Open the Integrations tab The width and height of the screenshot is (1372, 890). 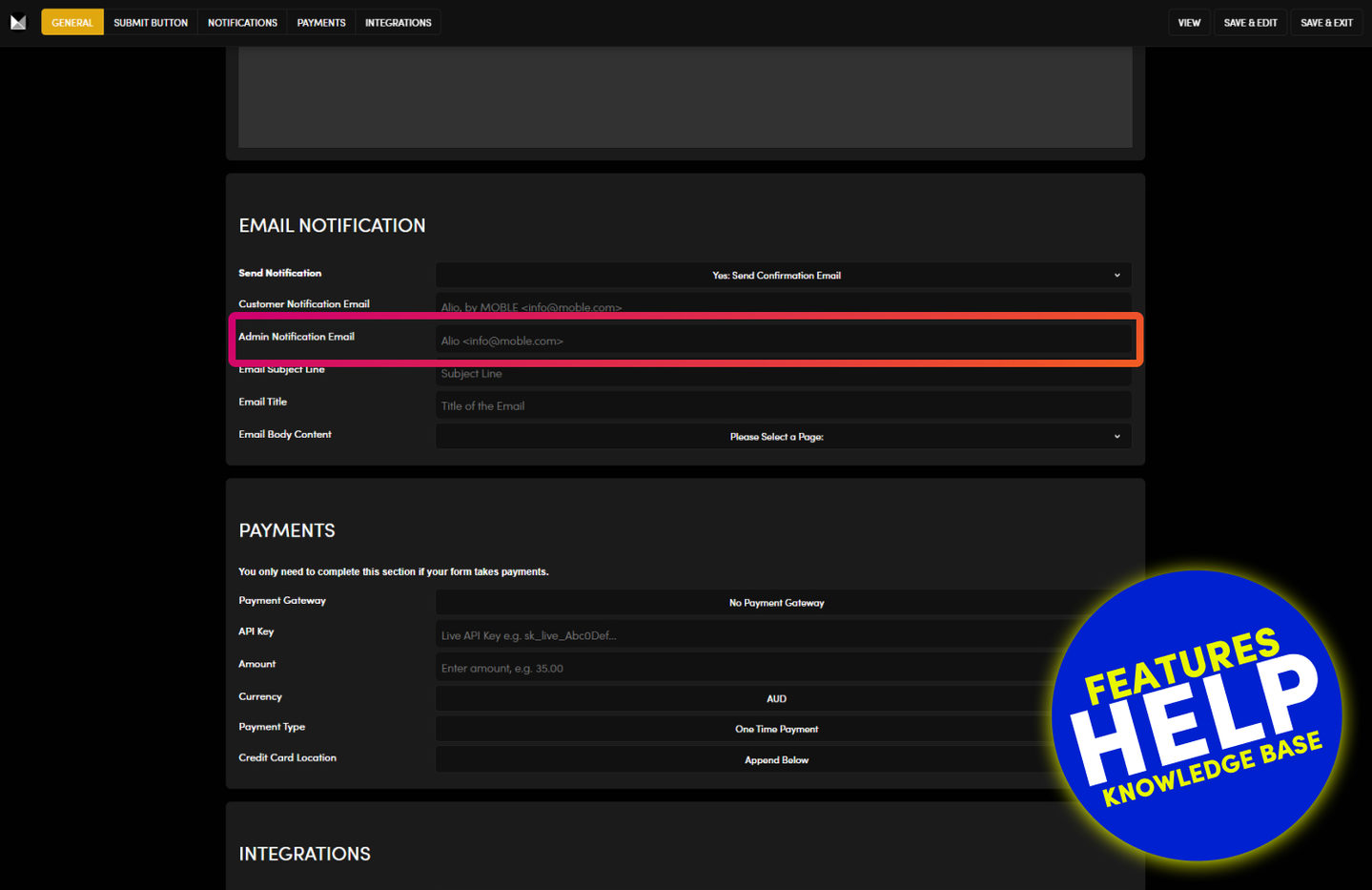(x=398, y=22)
